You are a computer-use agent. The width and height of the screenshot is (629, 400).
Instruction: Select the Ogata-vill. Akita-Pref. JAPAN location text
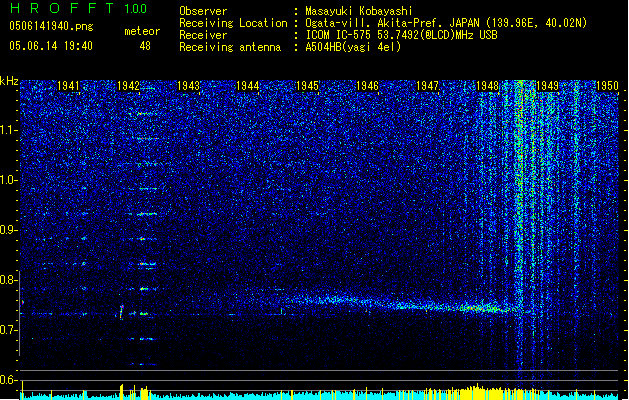pos(446,23)
